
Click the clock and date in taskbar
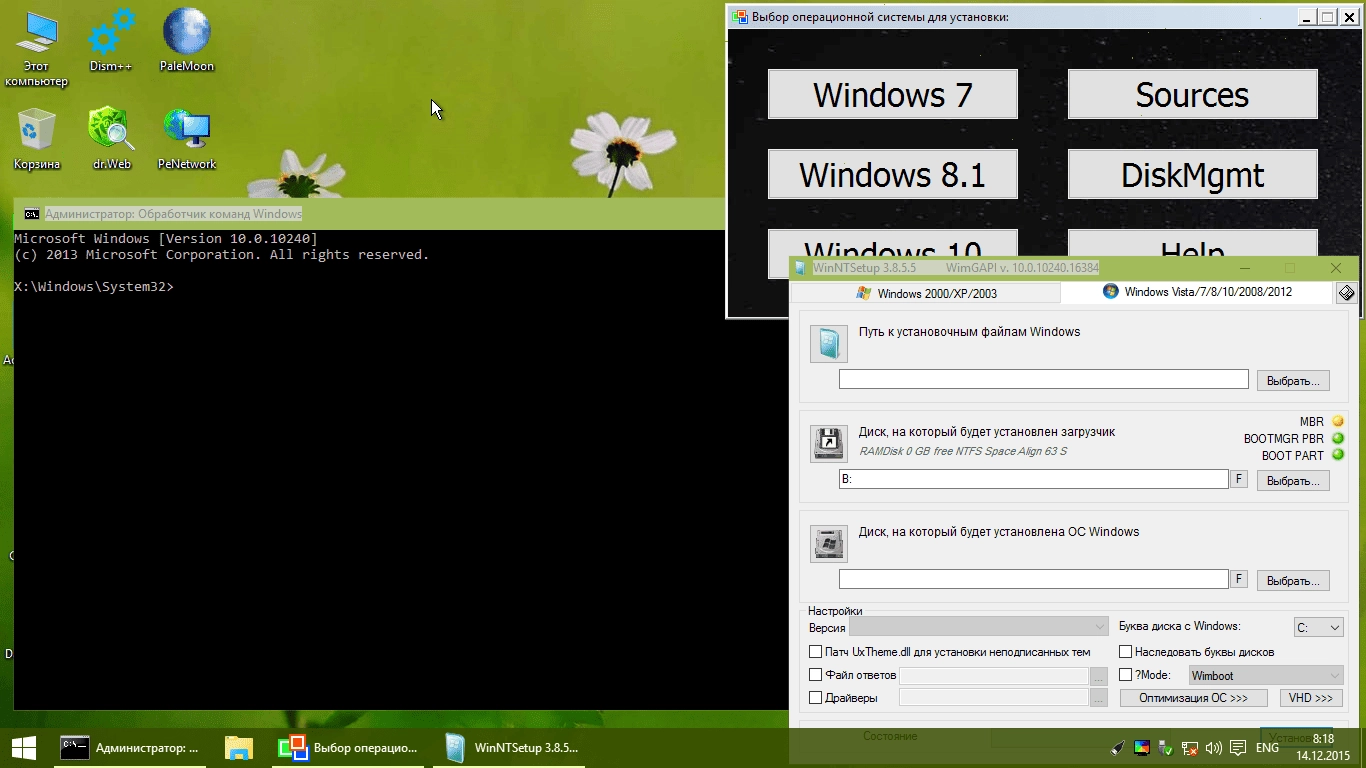(1324, 747)
